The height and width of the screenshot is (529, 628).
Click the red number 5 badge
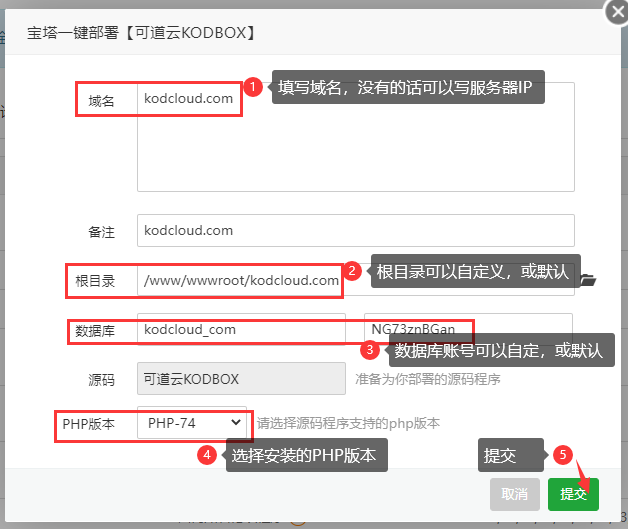(x=562, y=455)
